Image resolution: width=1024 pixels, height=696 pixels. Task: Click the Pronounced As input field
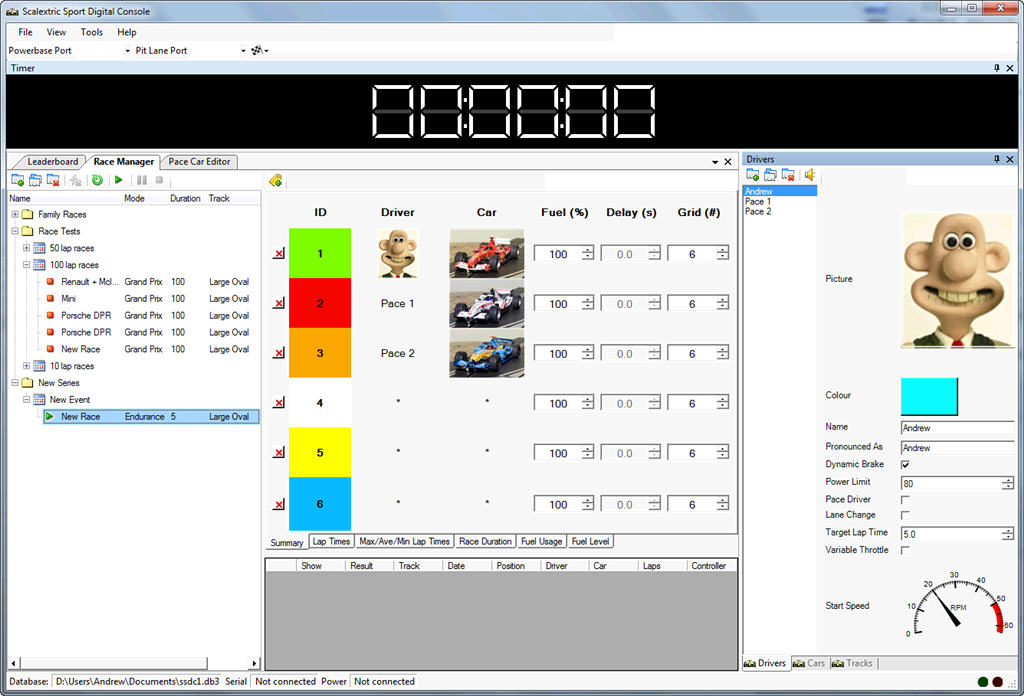coord(957,448)
